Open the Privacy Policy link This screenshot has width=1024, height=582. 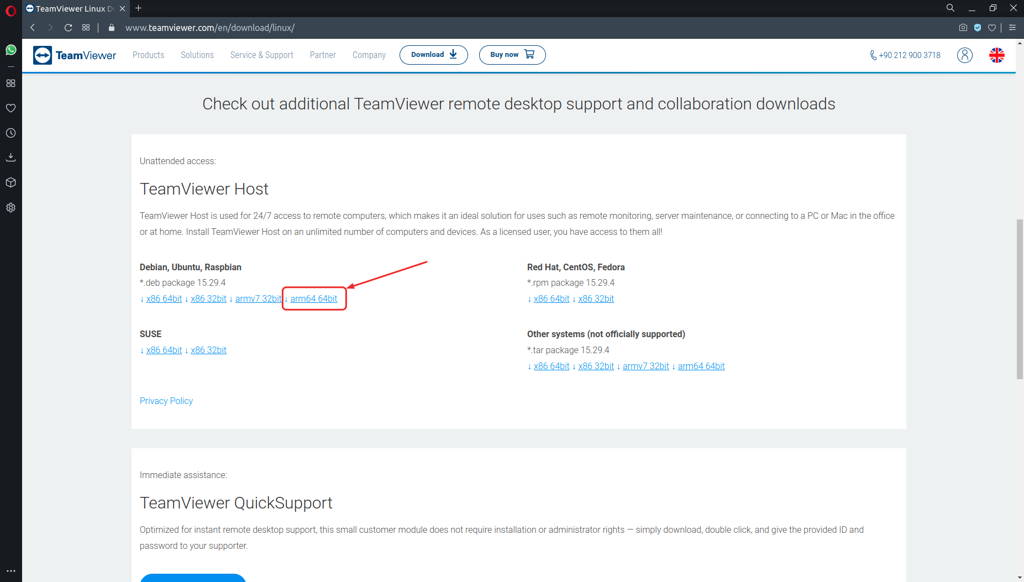166,401
